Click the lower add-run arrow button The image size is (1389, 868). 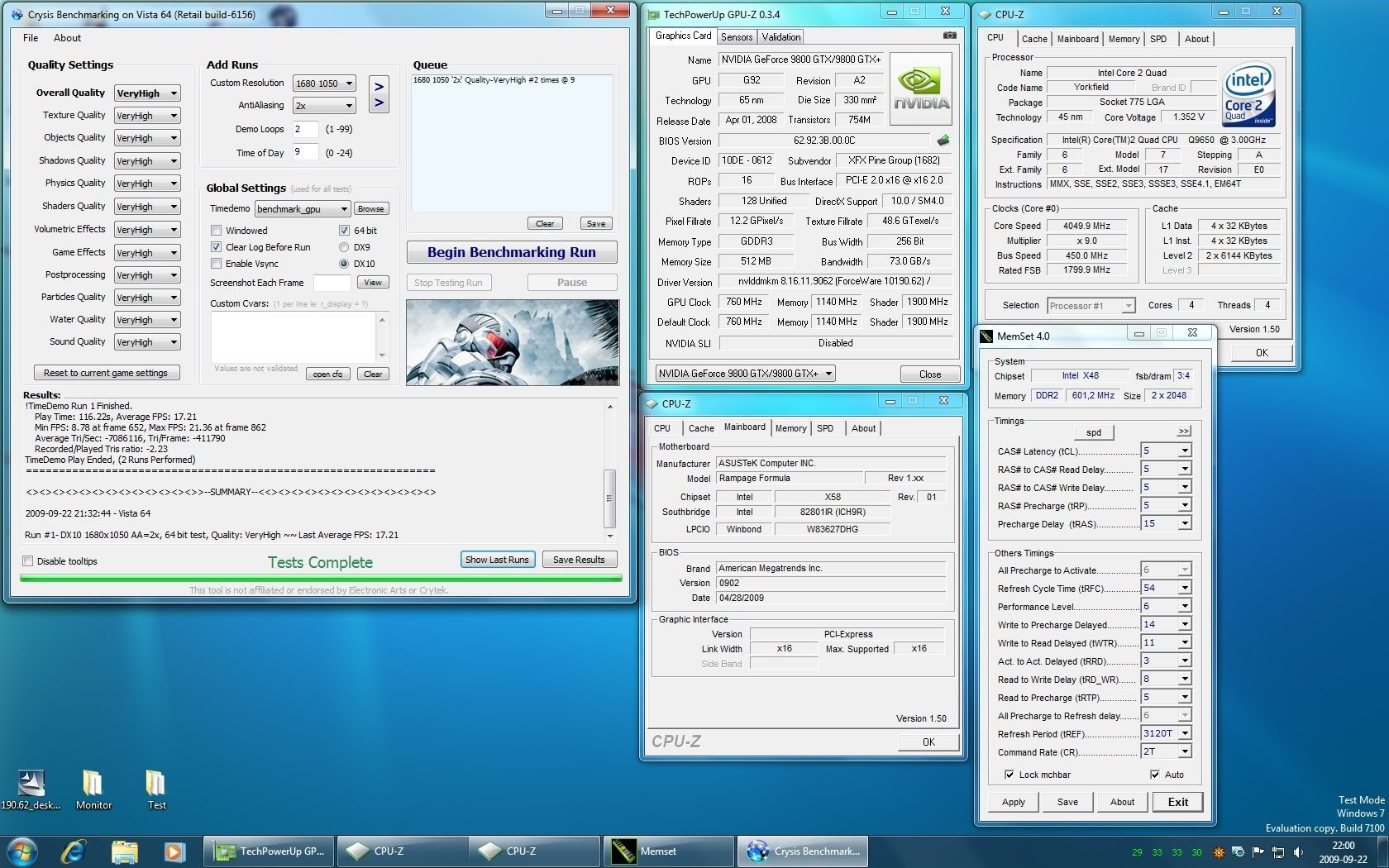pos(379,103)
